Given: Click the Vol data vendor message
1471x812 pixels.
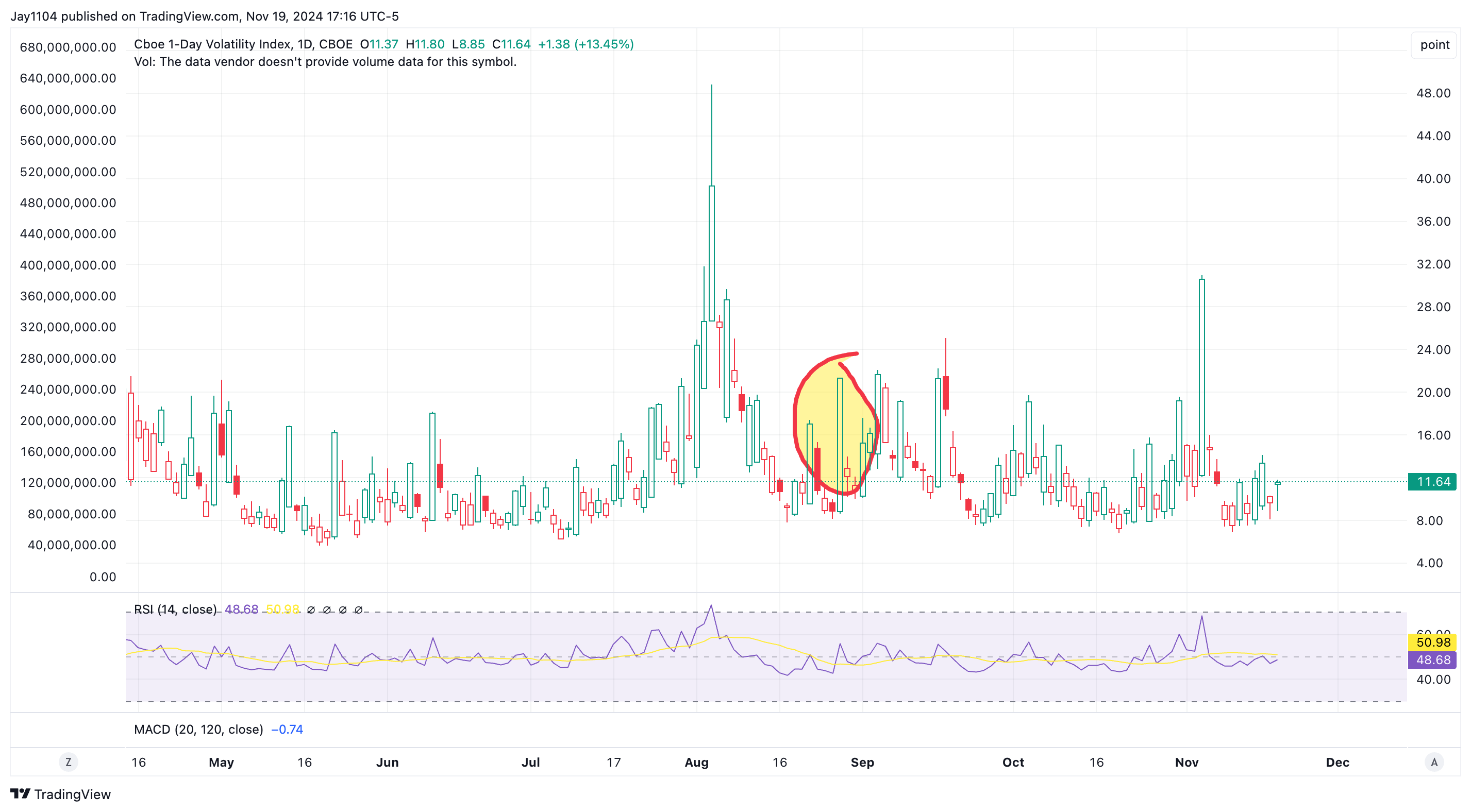Looking at the screenshot, I should pos(325,62).
